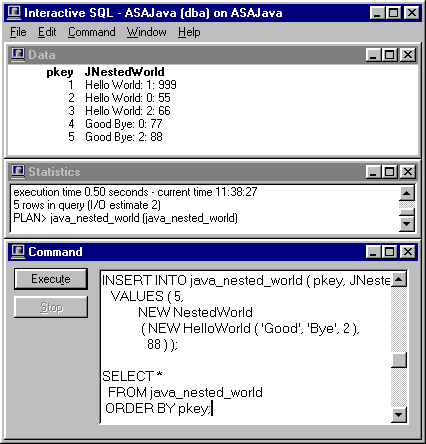Minimize the main Interactive SQL window
426x444 pixels.
point(377,13)
